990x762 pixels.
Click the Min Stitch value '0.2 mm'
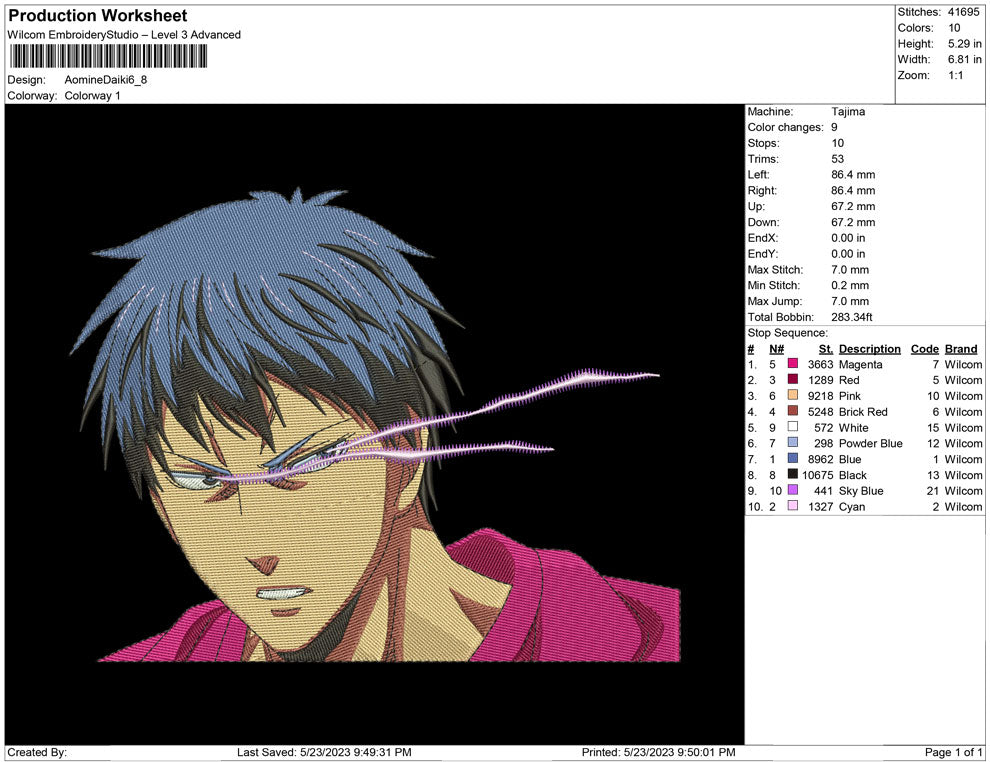coord(850,285)
